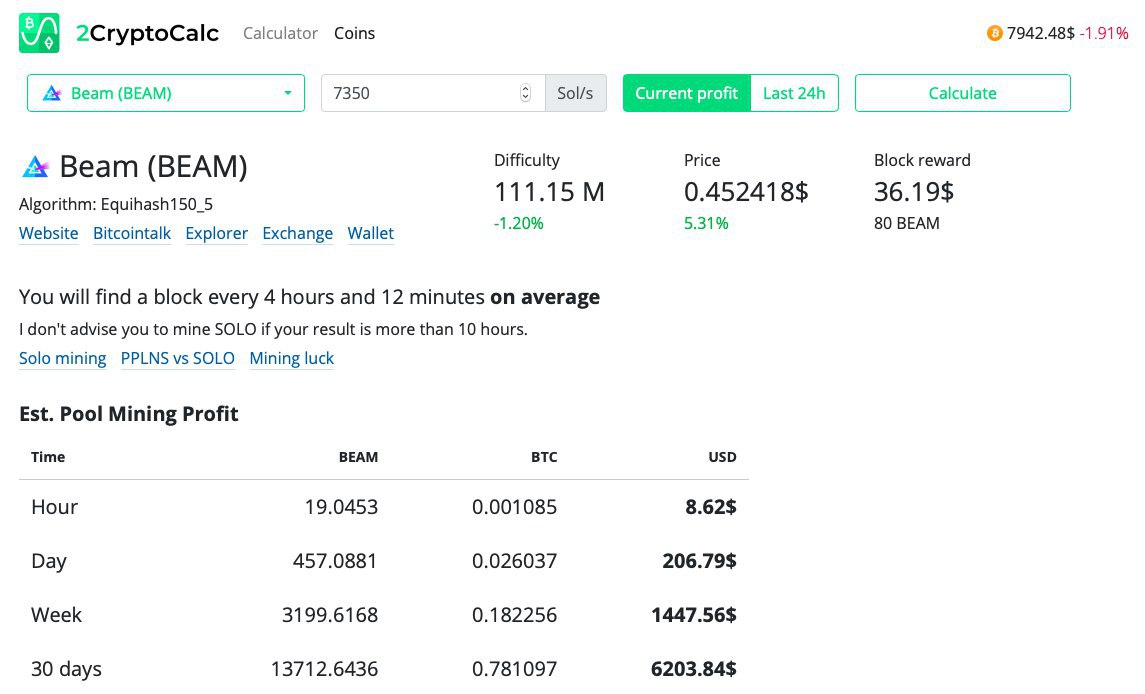
Task: Click the daily BTC value 0.026037
Action: point(515,561)
